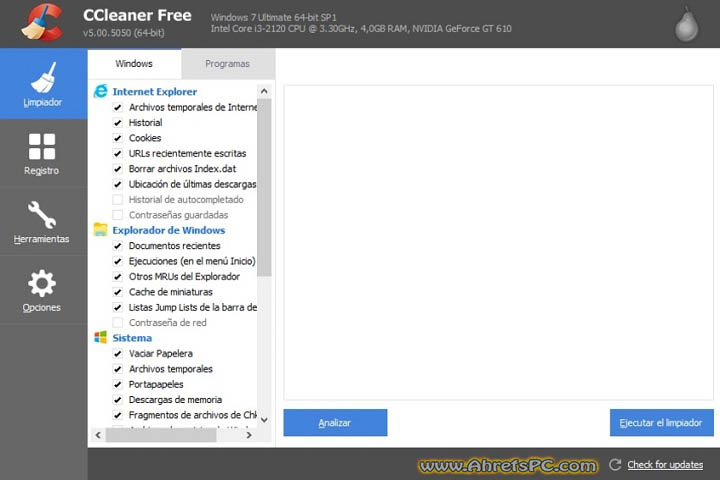Click scroll down arrow of list

(x=264, y=419)
